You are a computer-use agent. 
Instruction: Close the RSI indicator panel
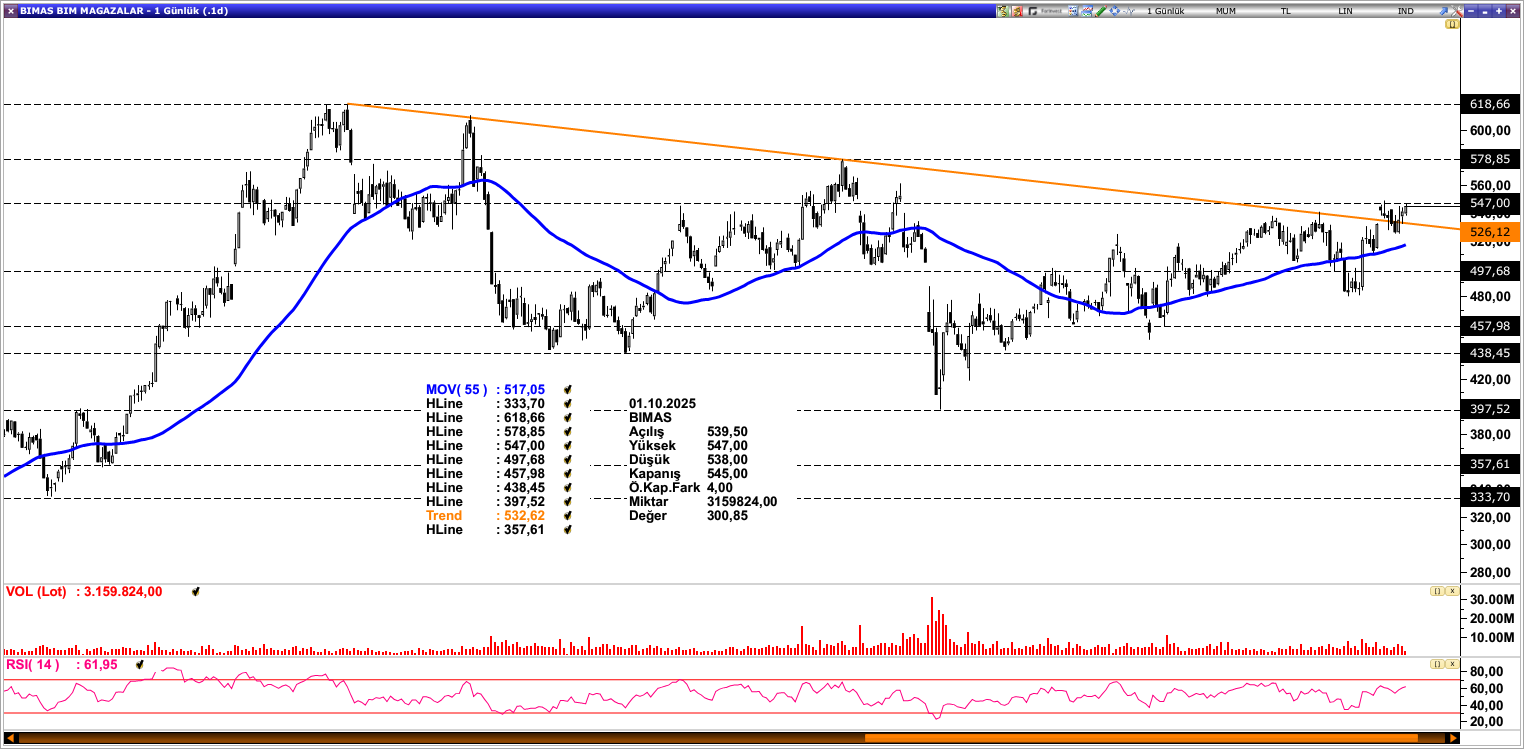tap(1452, 664)
